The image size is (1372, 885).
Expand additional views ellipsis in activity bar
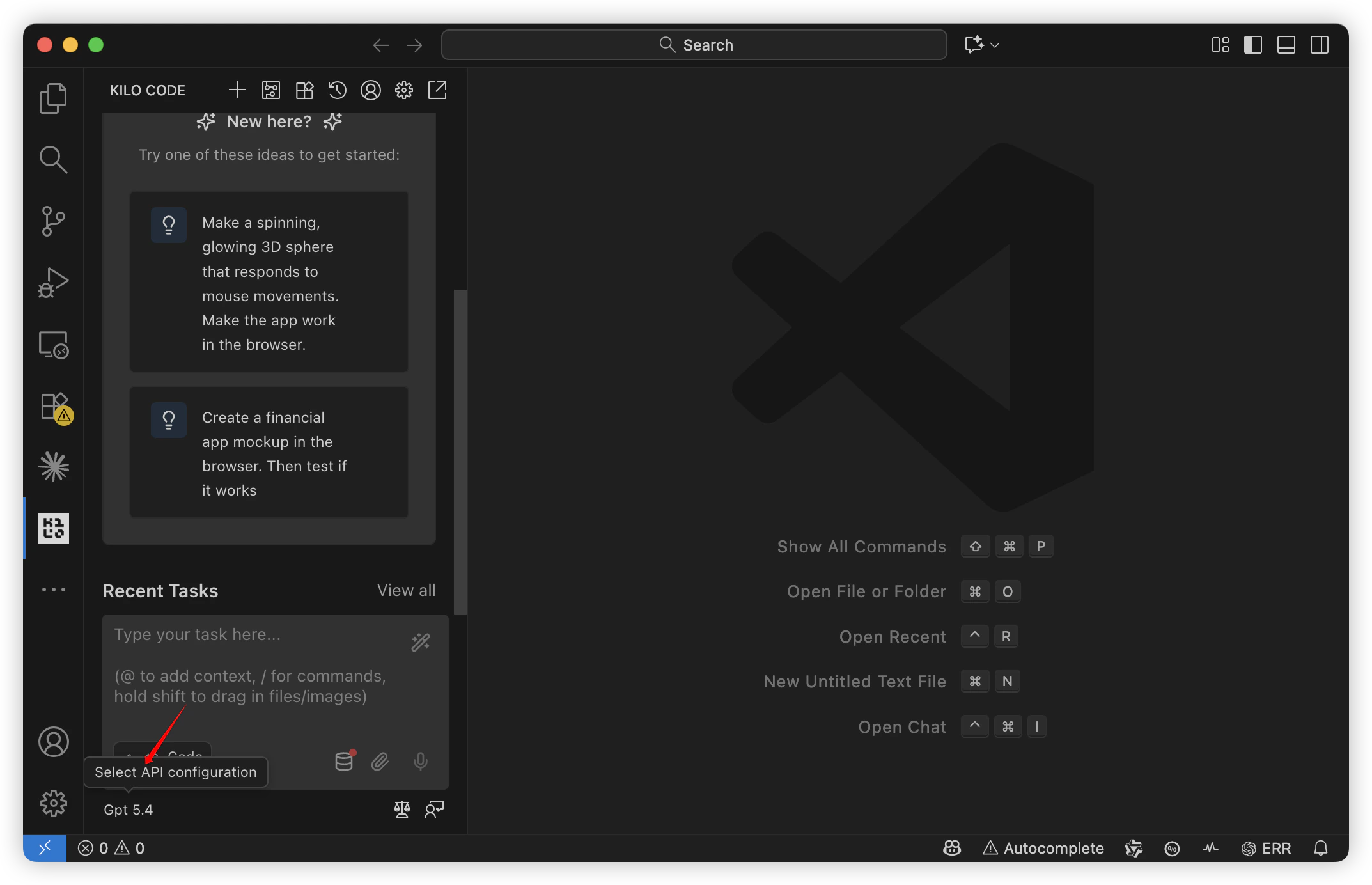53,590
